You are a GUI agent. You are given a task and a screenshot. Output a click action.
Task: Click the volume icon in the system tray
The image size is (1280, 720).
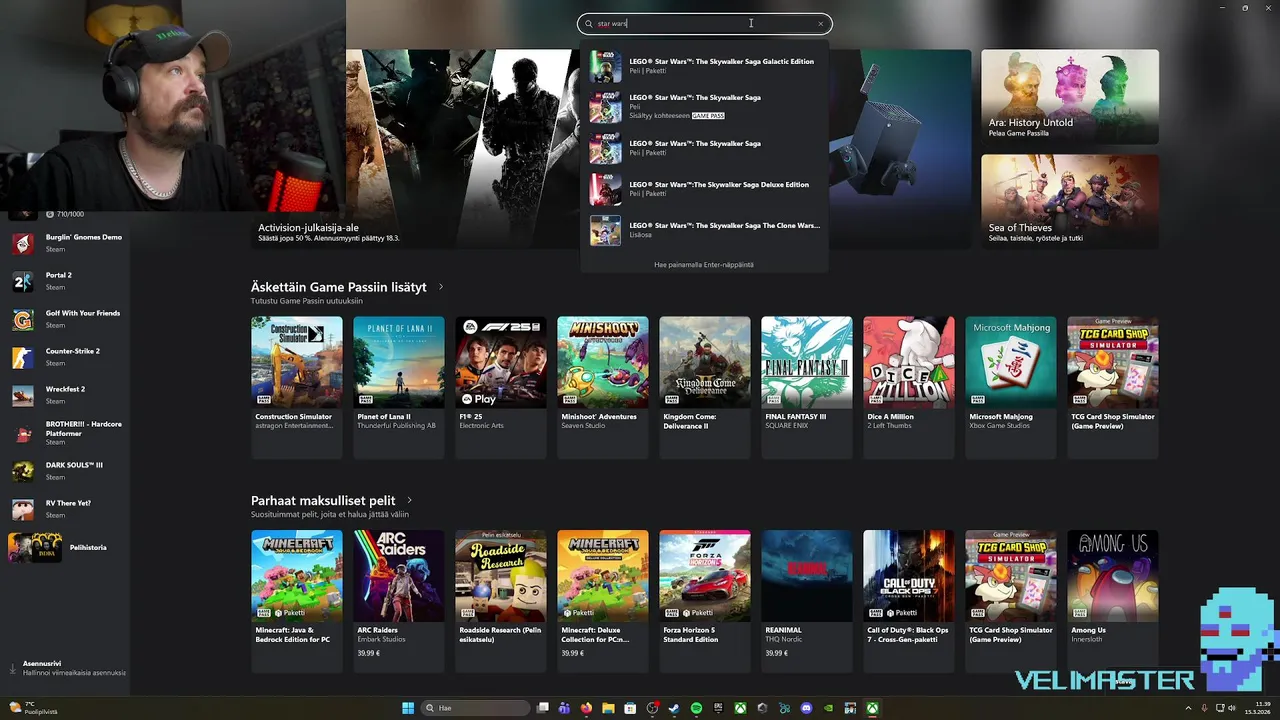click(1231, 708)
